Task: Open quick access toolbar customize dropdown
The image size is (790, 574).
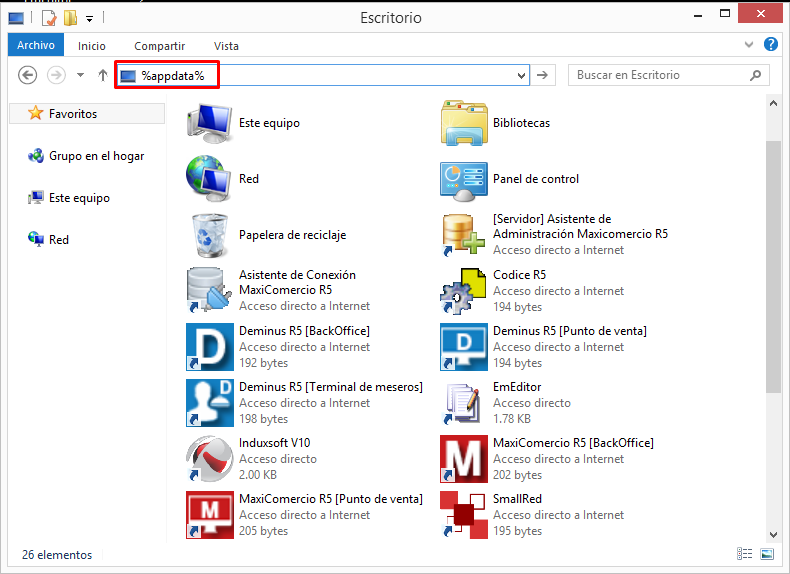Action: (89, 19)
